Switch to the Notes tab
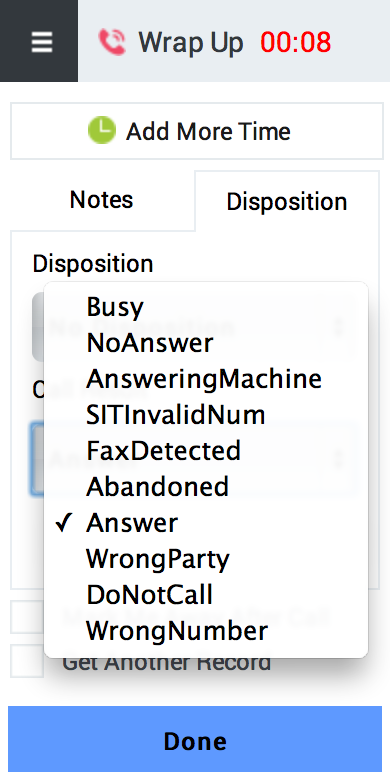The image size is (390, 772). [102, 200]
